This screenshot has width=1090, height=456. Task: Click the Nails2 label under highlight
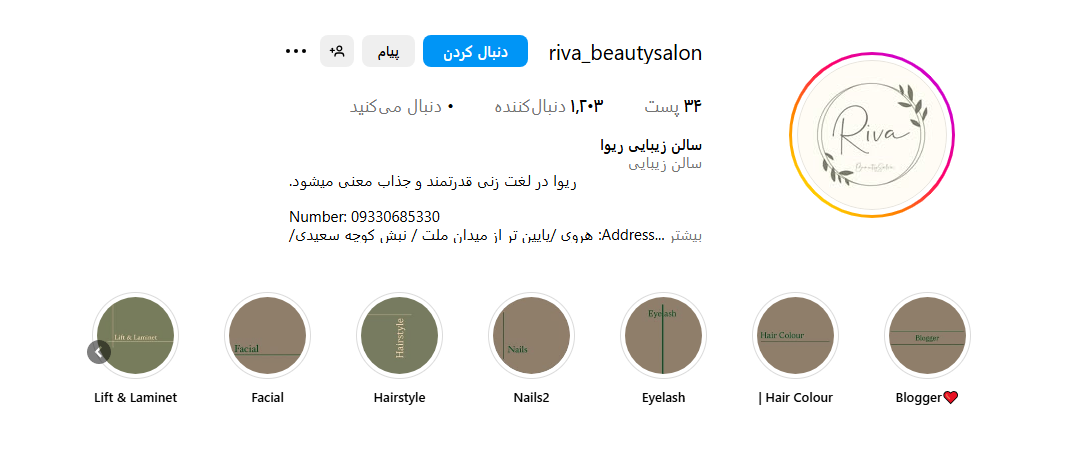point(532,398)
